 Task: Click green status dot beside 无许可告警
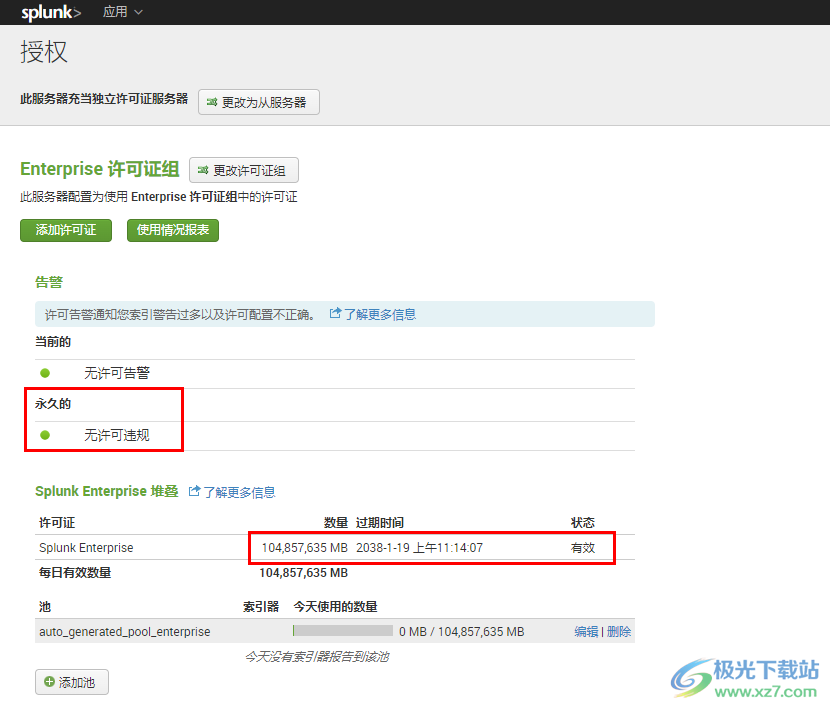click(45, 373)
